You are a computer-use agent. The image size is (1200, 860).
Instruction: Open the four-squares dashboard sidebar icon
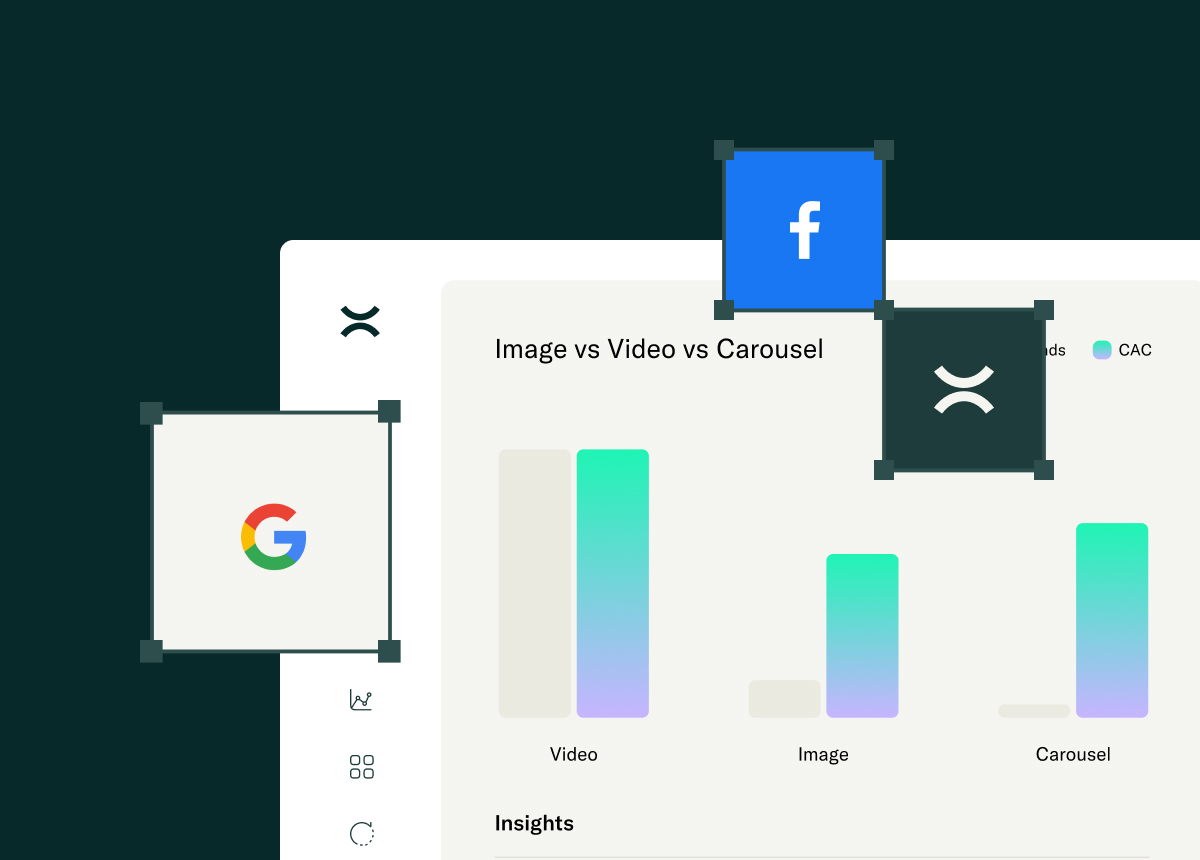362,767
